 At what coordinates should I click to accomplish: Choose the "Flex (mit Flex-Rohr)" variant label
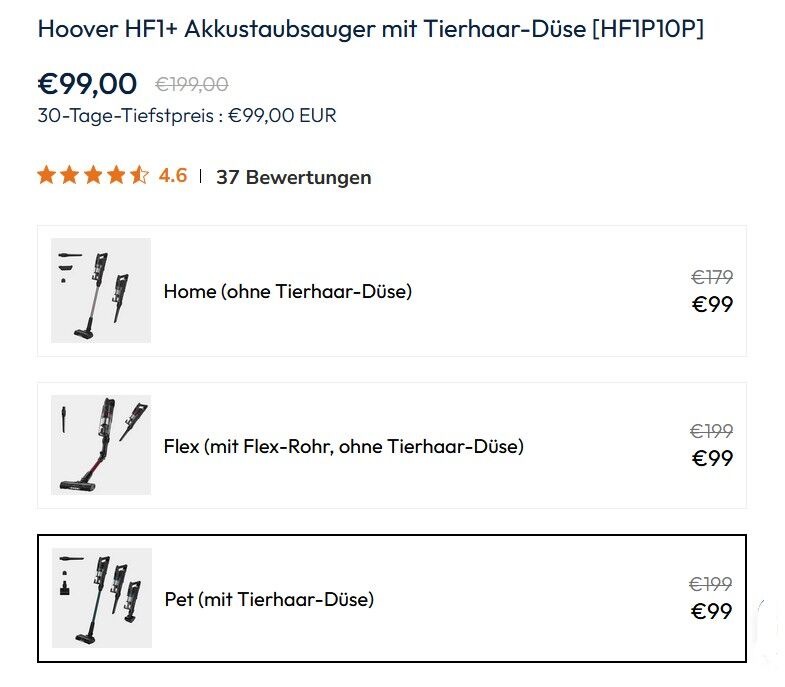point(343,446)
